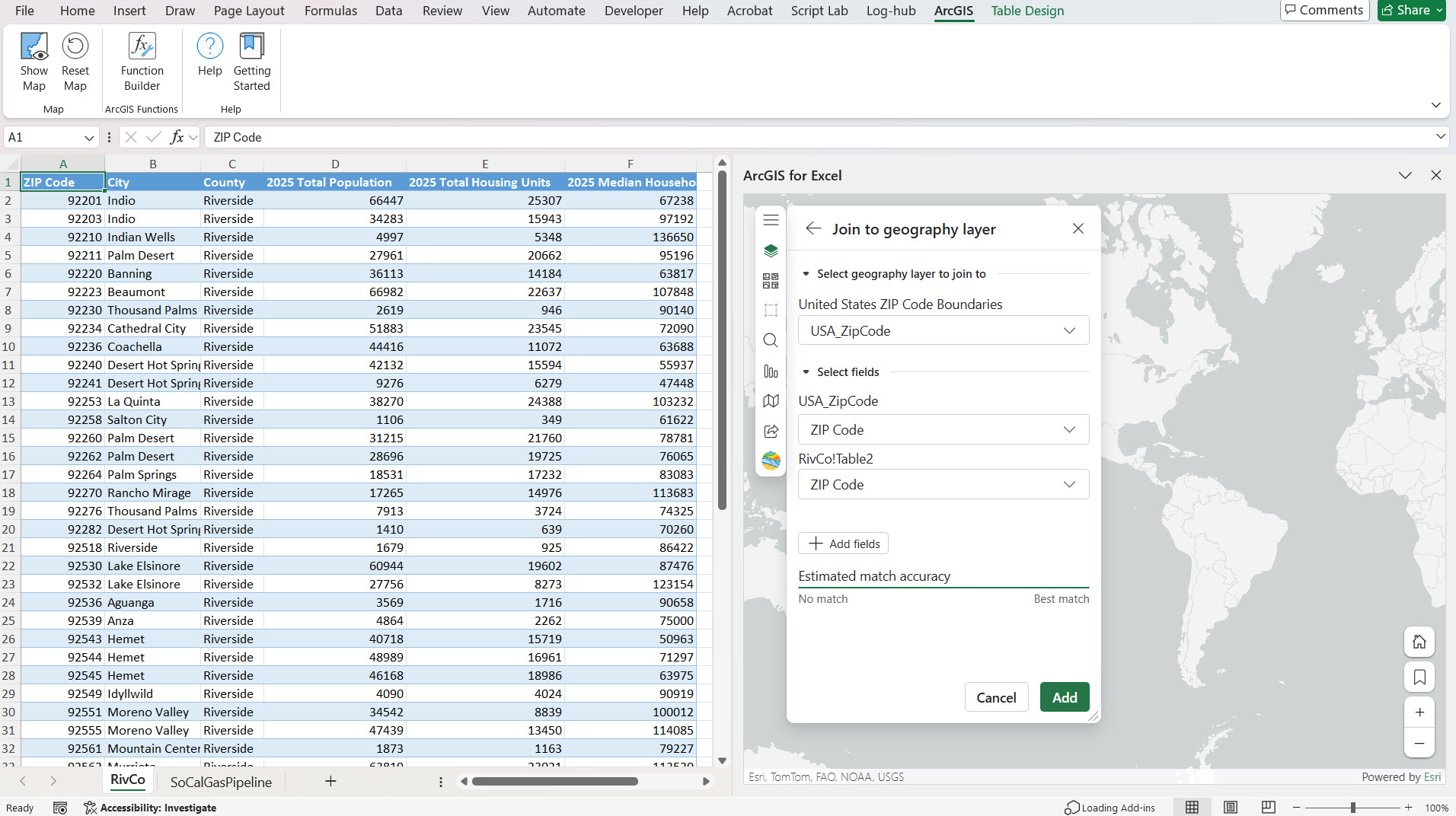Screen dimensions: 1456x816
Task: Click the zoom slider in status bar
Action: click(1352, 808)
